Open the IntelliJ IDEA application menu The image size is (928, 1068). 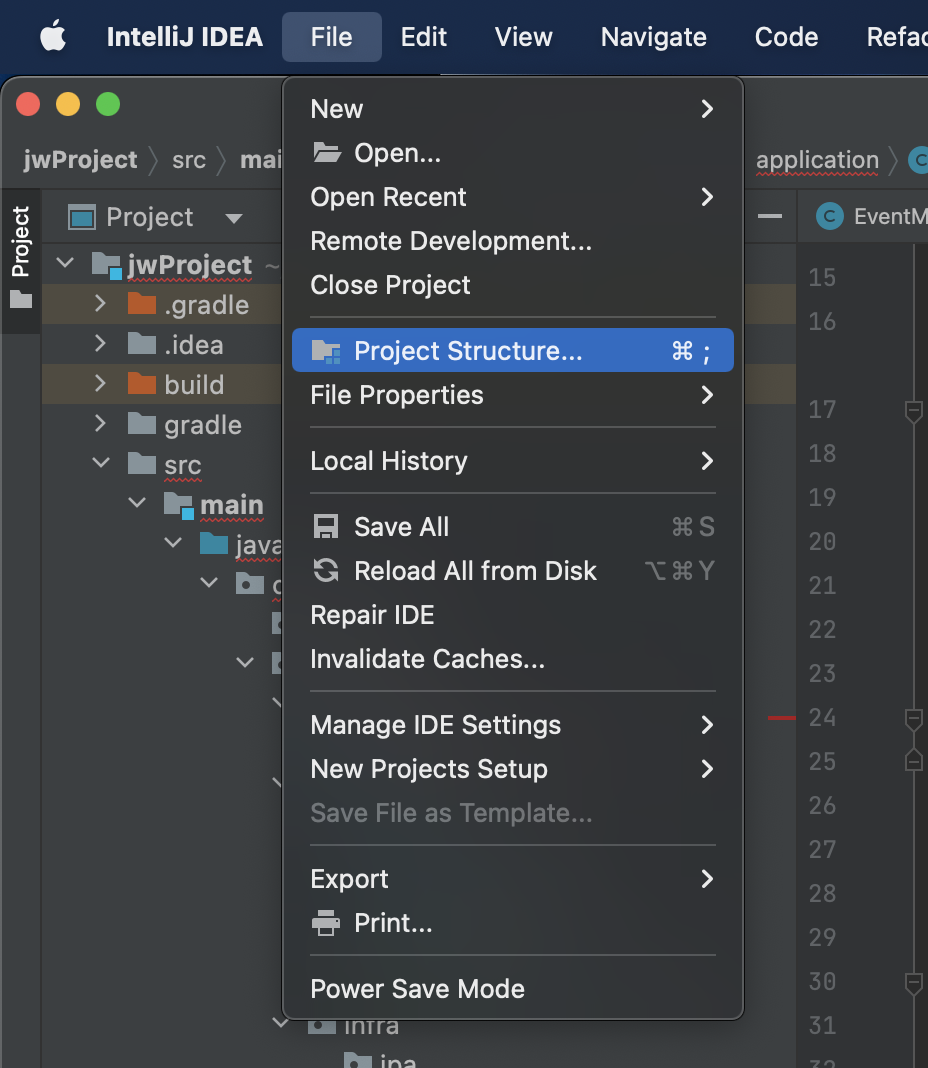pyautogui.click(x=185, y=37)
